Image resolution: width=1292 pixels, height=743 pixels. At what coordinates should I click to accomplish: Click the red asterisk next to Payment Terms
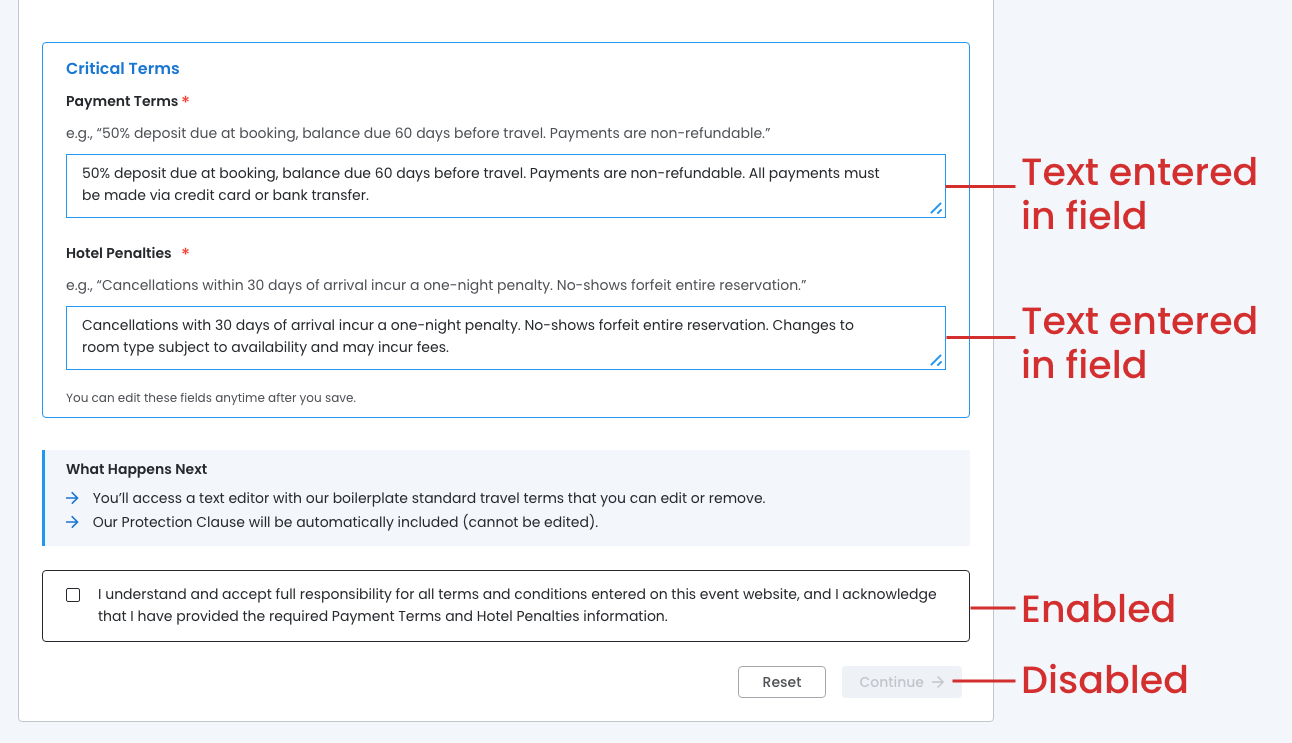(186, 102)
